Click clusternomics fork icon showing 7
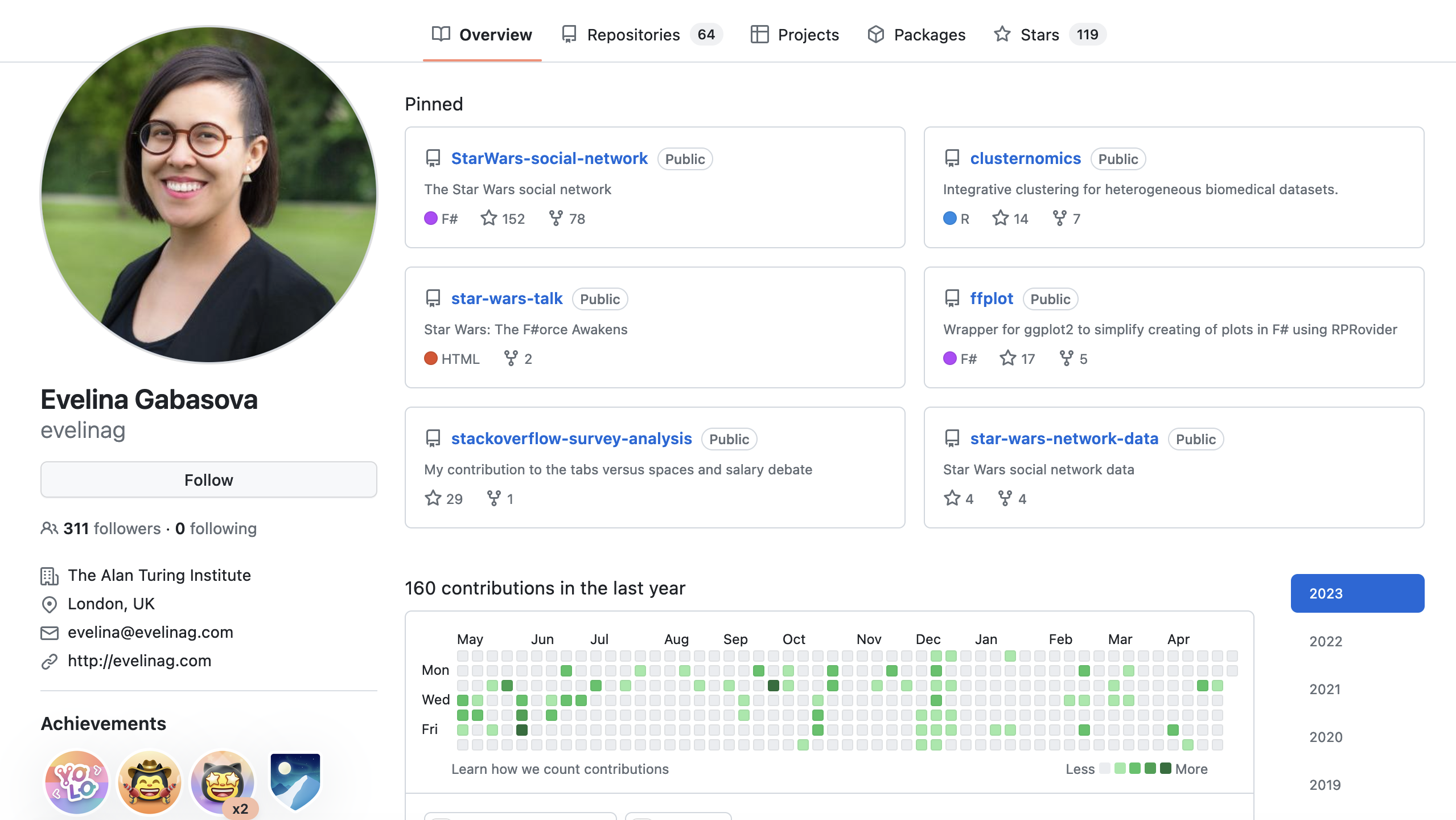1456x820 pixels. [1059, 218]
